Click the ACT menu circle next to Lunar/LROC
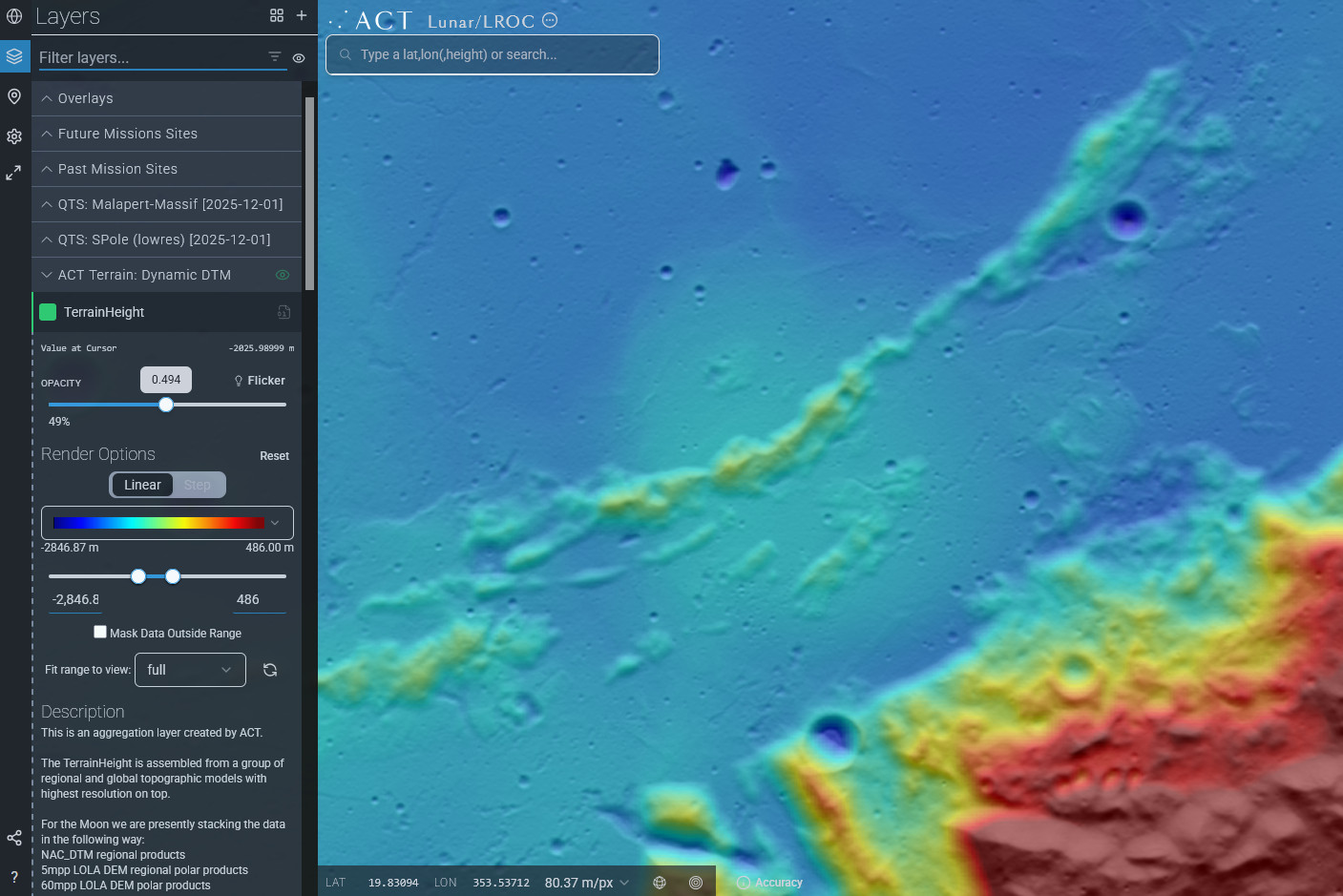This screenshot has width=1343, height=896. pyautogui.click(x=550, y=20)
